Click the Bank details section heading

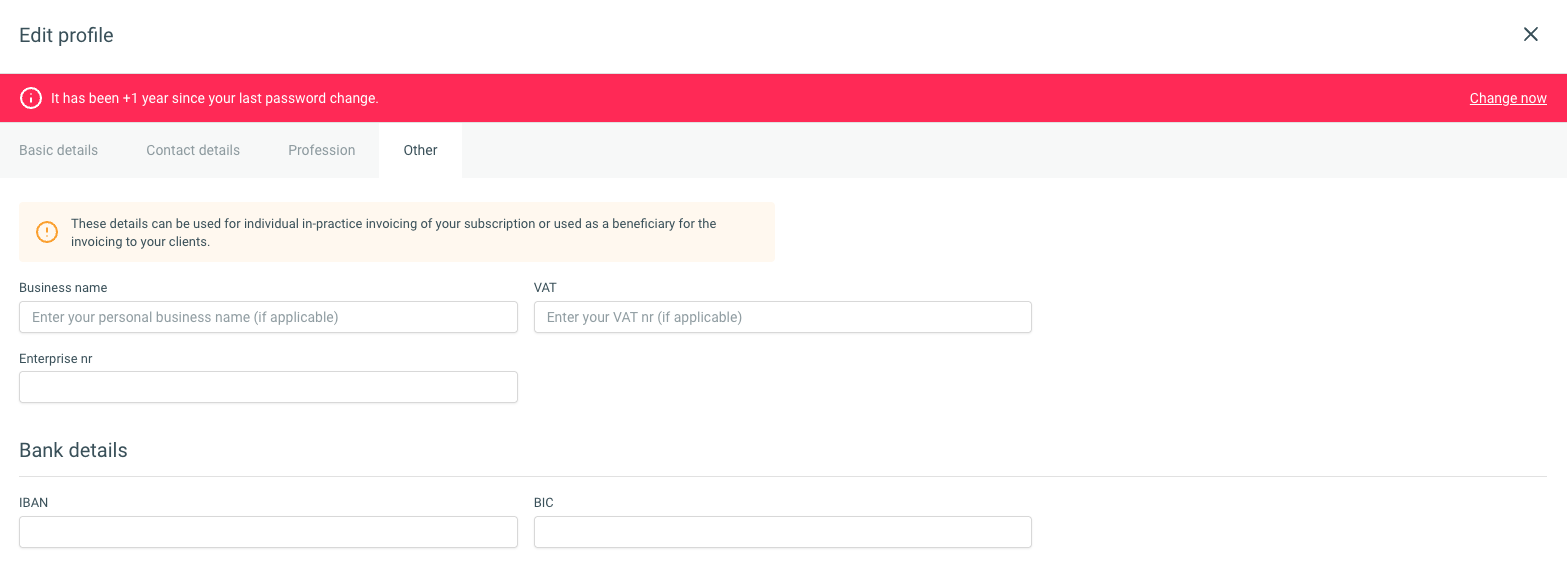[73, 450]
